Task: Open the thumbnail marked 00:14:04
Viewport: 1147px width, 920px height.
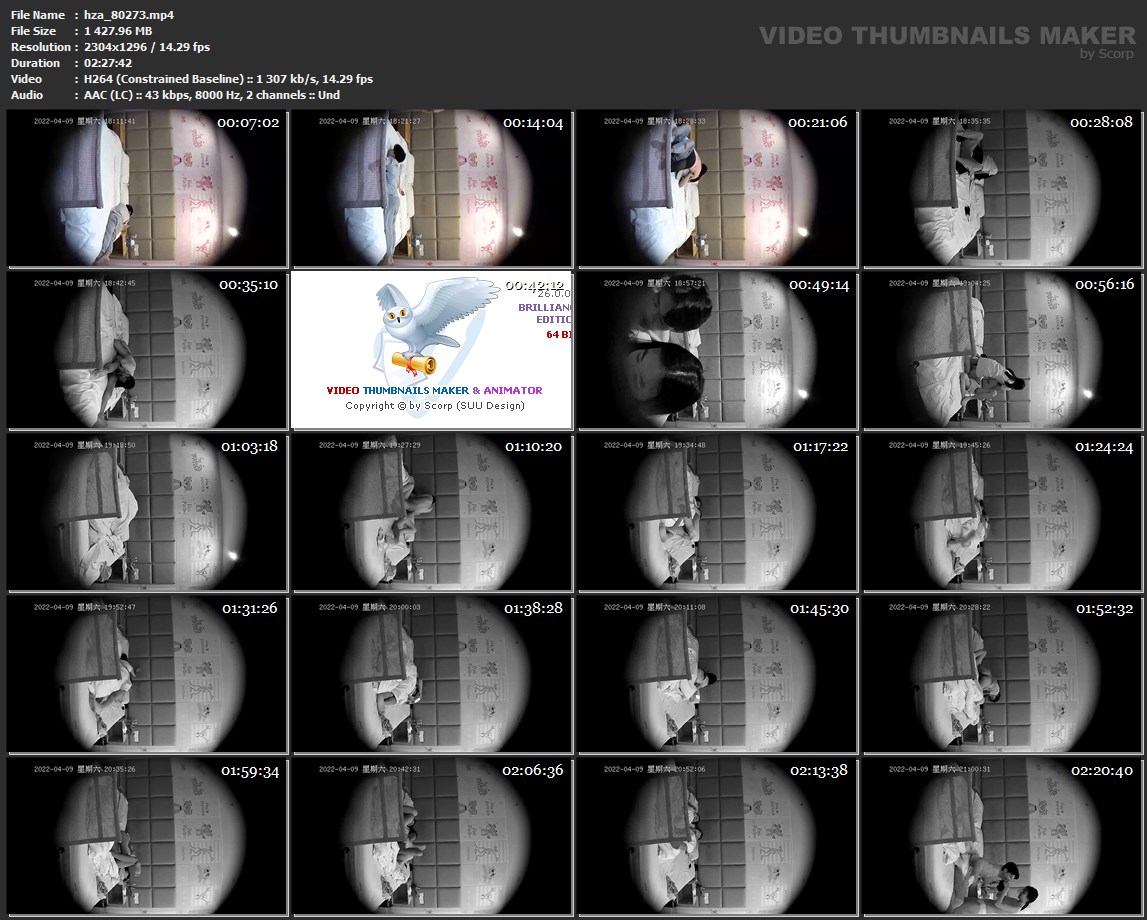Action: (x=432, y=188)
